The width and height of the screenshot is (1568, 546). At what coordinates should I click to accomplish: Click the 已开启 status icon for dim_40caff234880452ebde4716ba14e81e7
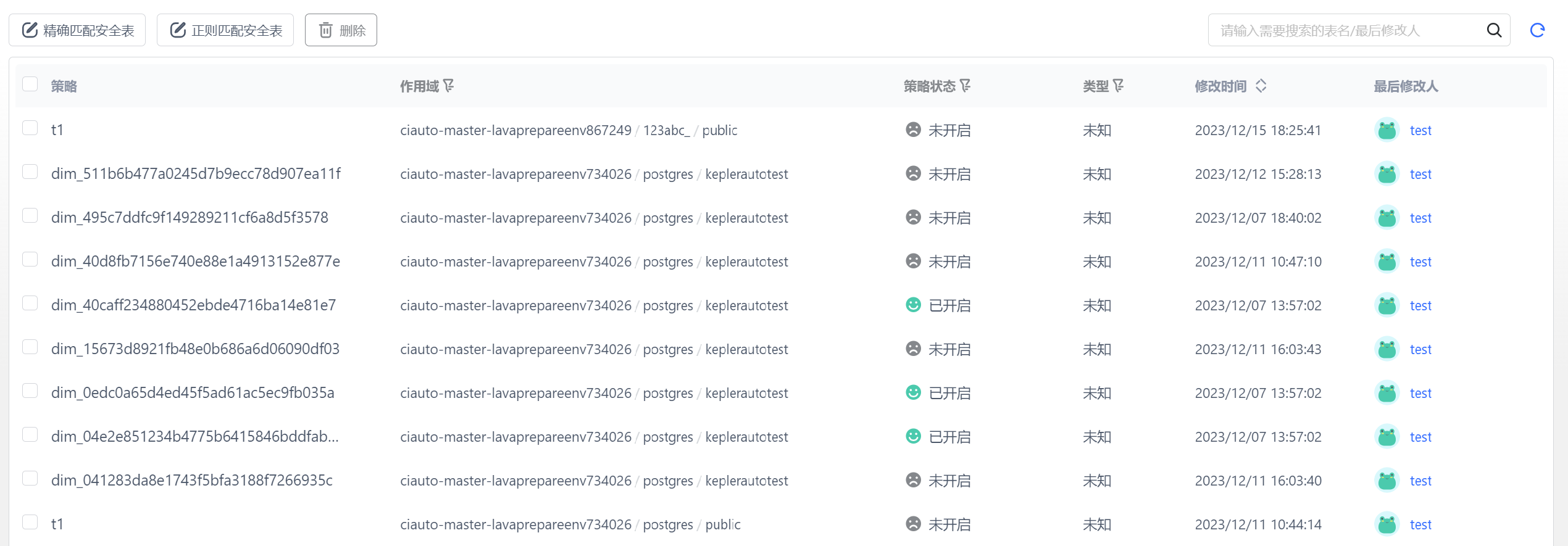(x=913, y=305)
